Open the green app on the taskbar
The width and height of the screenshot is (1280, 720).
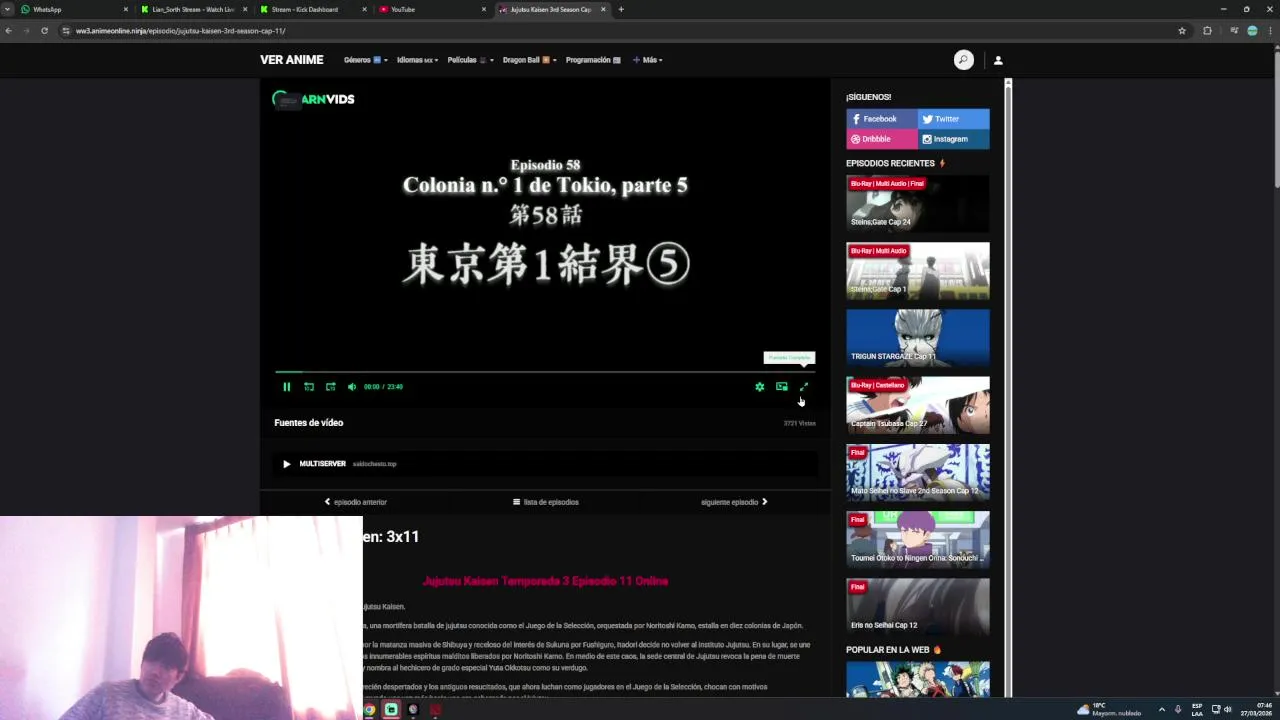coord(391,710)
